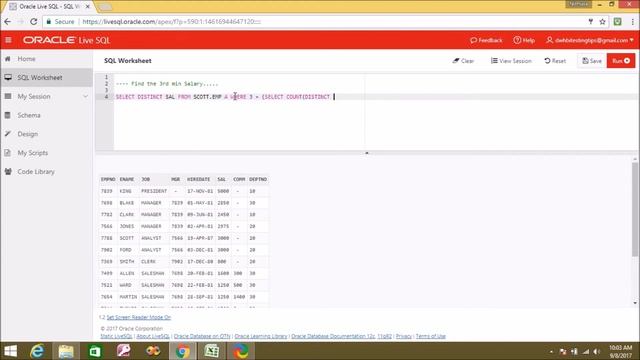Click the ALLEN name cell
The image size is (640, 360).
coord(127,273)
